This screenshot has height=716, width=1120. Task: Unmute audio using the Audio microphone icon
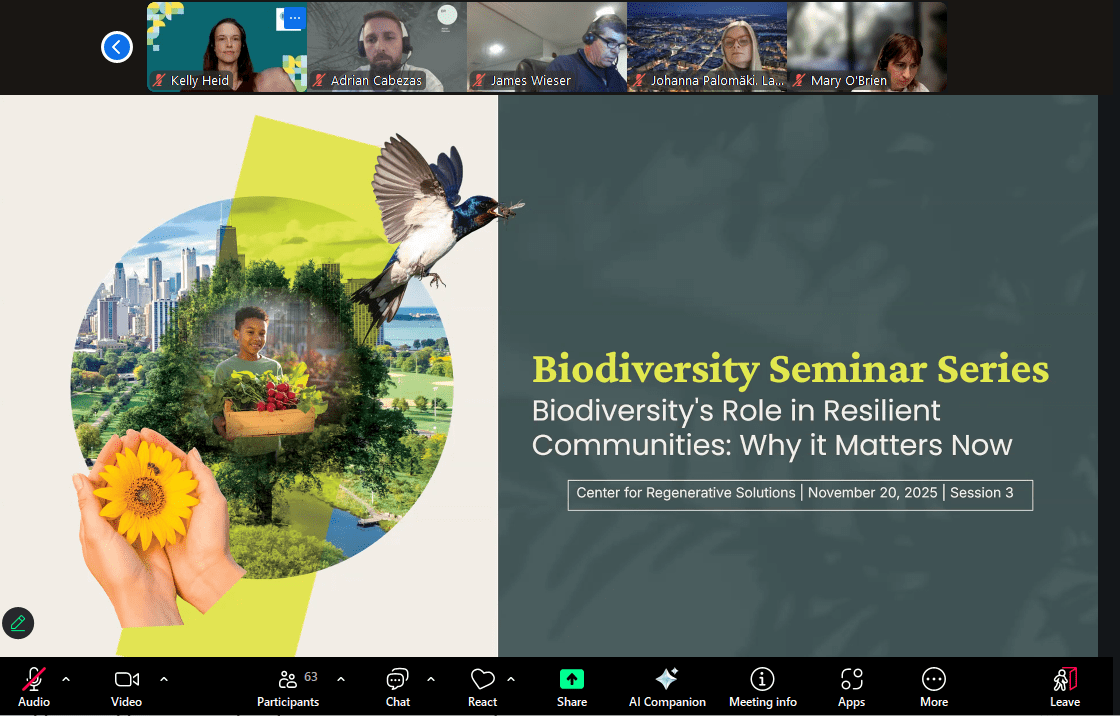pyautogui.click(x=33, y=680)
